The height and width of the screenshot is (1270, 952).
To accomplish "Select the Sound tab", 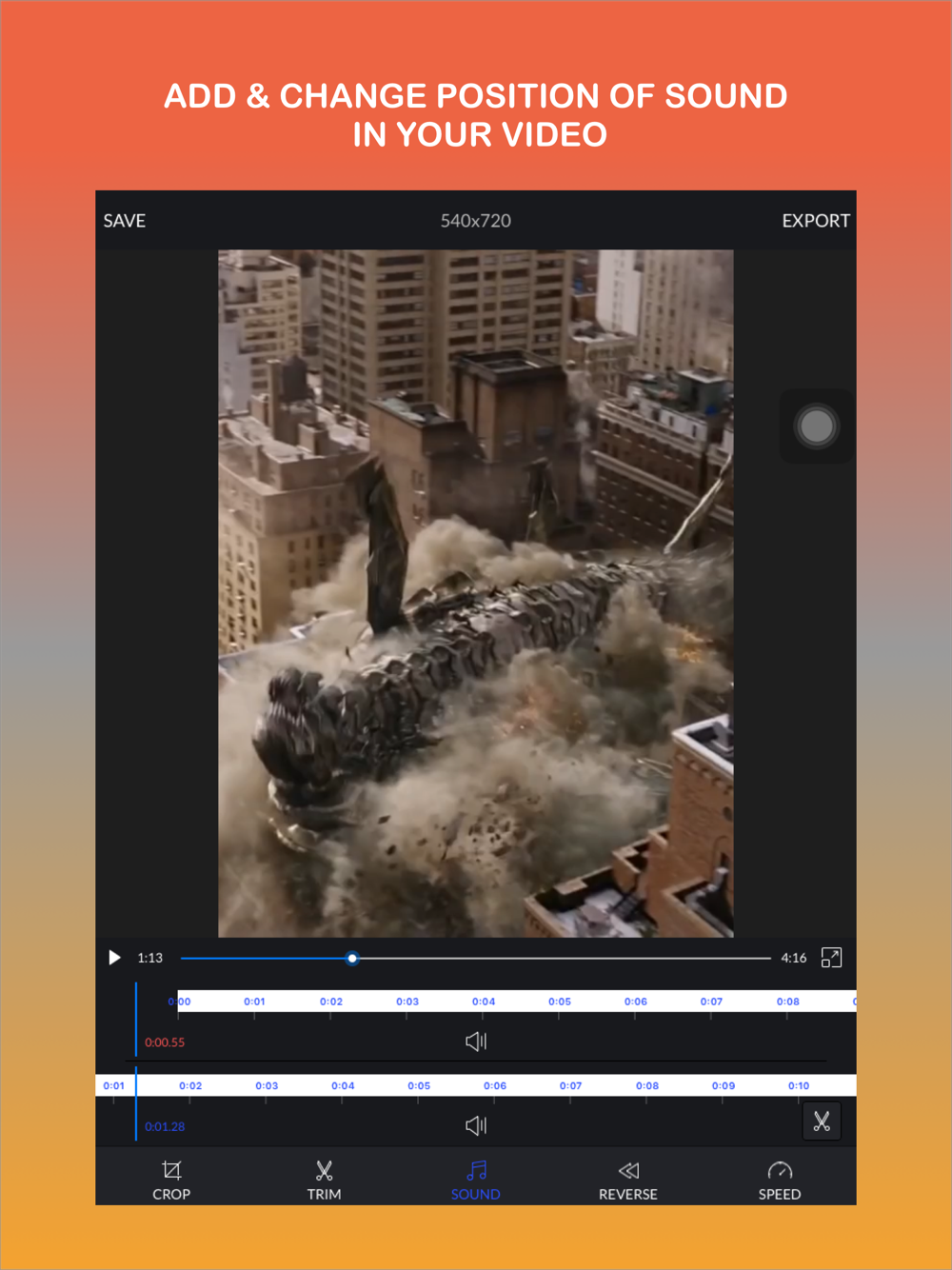I will point(476,1181).
